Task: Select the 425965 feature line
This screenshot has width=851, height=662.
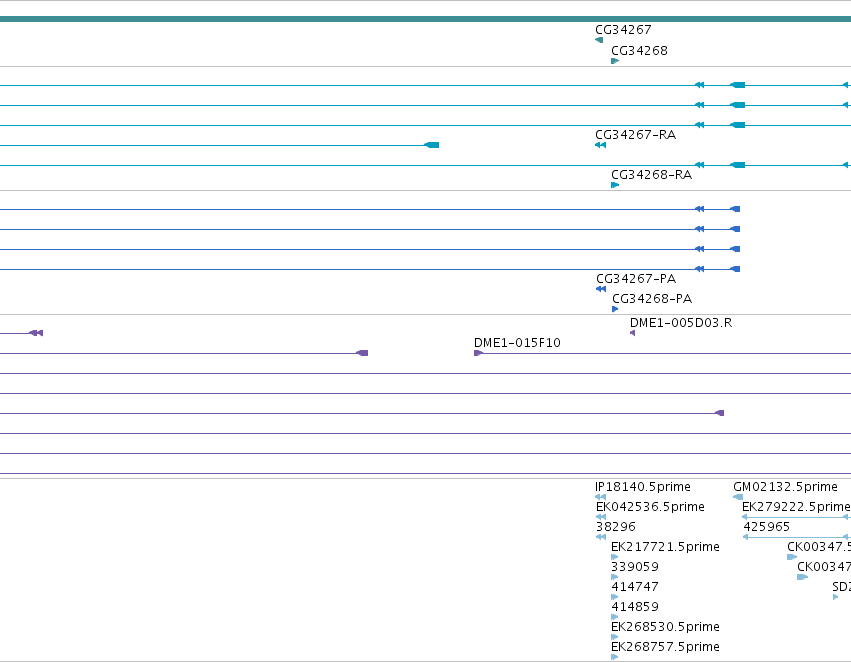Action: (x=797, y=537)
